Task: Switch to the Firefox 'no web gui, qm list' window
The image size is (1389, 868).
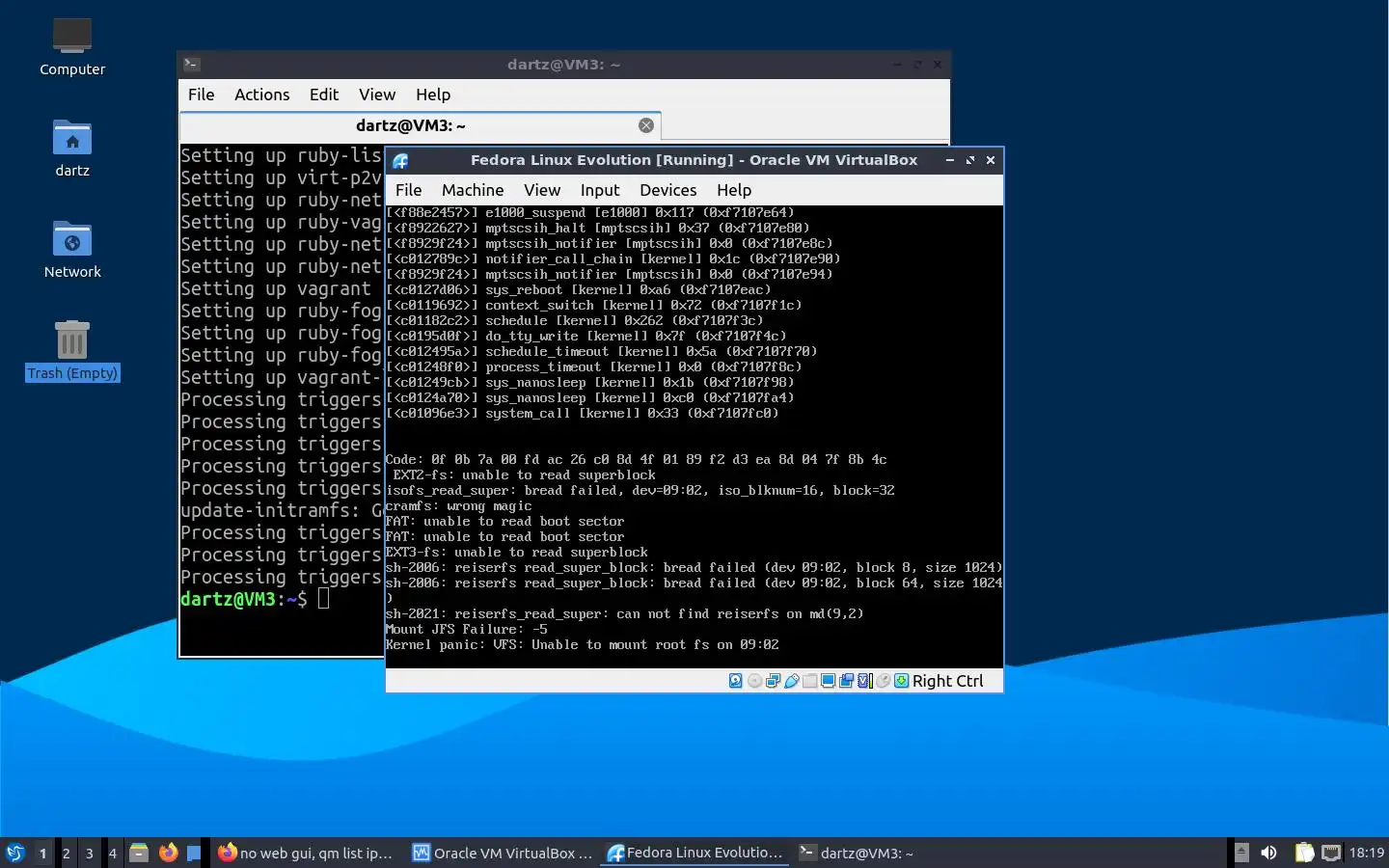Action: (306, 853)
